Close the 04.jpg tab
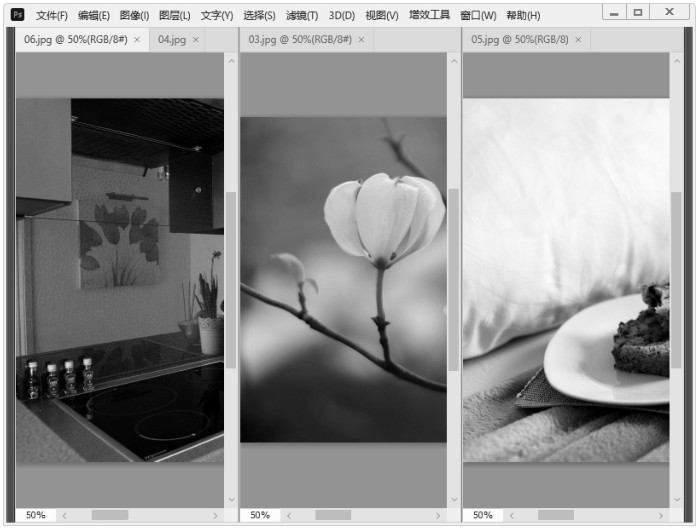This screenshot has height=528, width=698. [195, 40]
